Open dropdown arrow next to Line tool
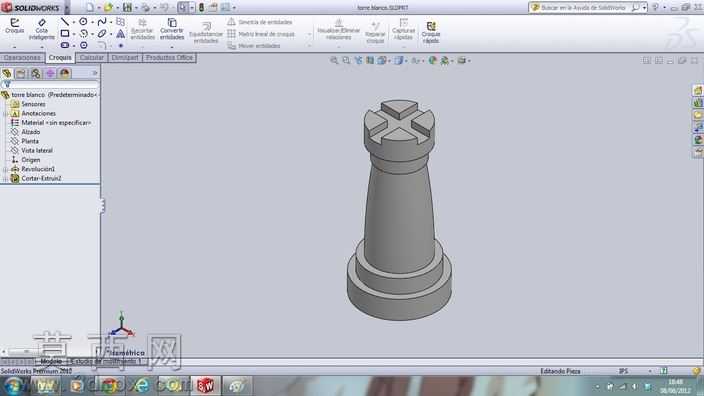704x396 pixels. pyautogui.click(x=73, y=22)
